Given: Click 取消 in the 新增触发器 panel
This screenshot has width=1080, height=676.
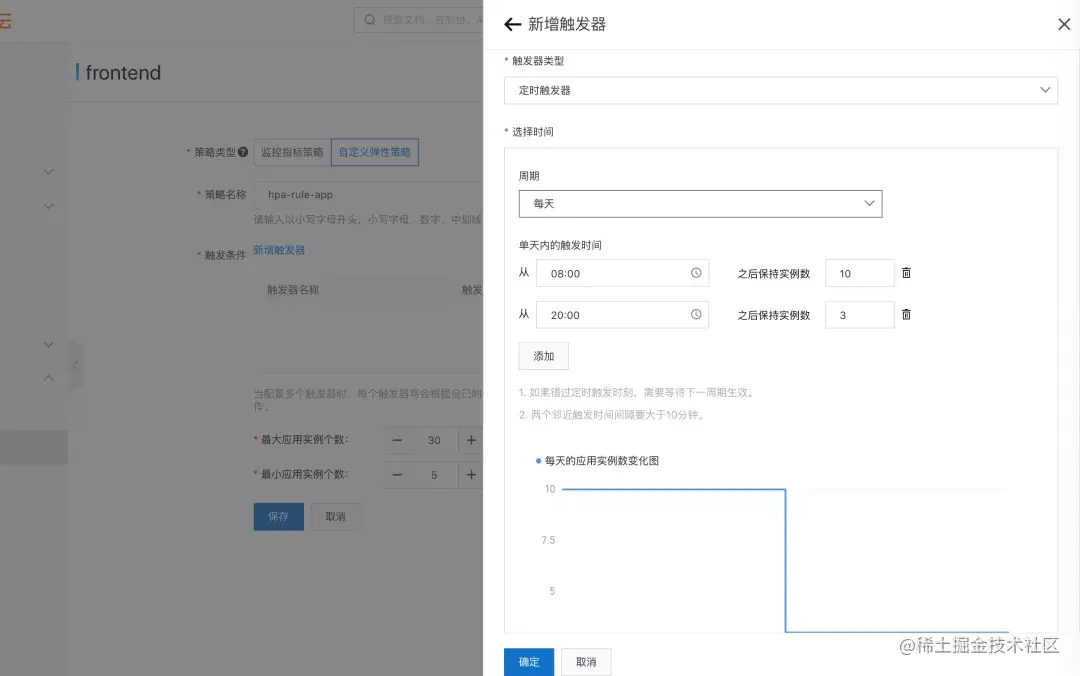Looking at the screenshot, I should pos(586,662).
